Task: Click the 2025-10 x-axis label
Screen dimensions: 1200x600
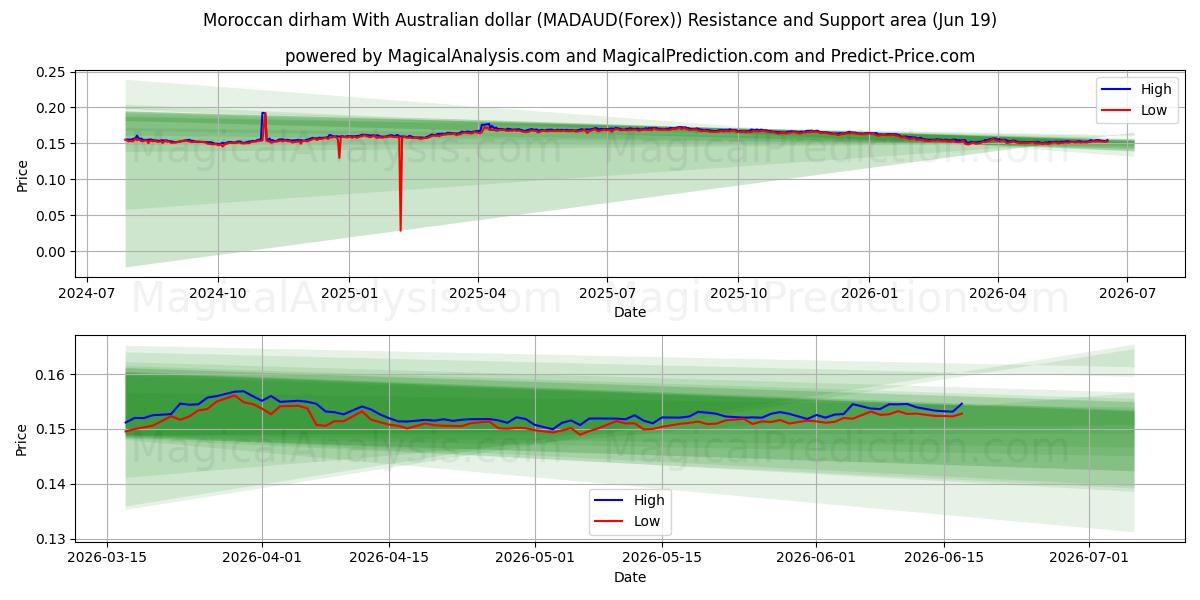Action: [738, 292]
